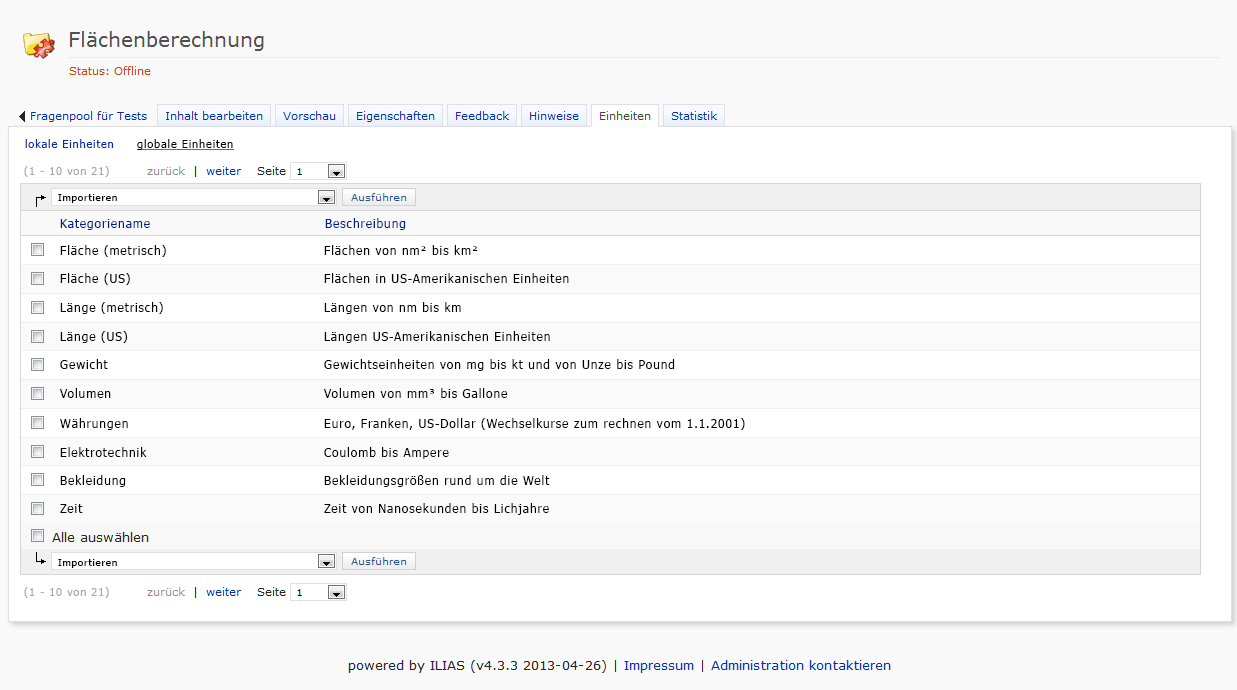Open the top Importieren action dropdown
Screen dimensions: 1237x690
coord(193,198)
